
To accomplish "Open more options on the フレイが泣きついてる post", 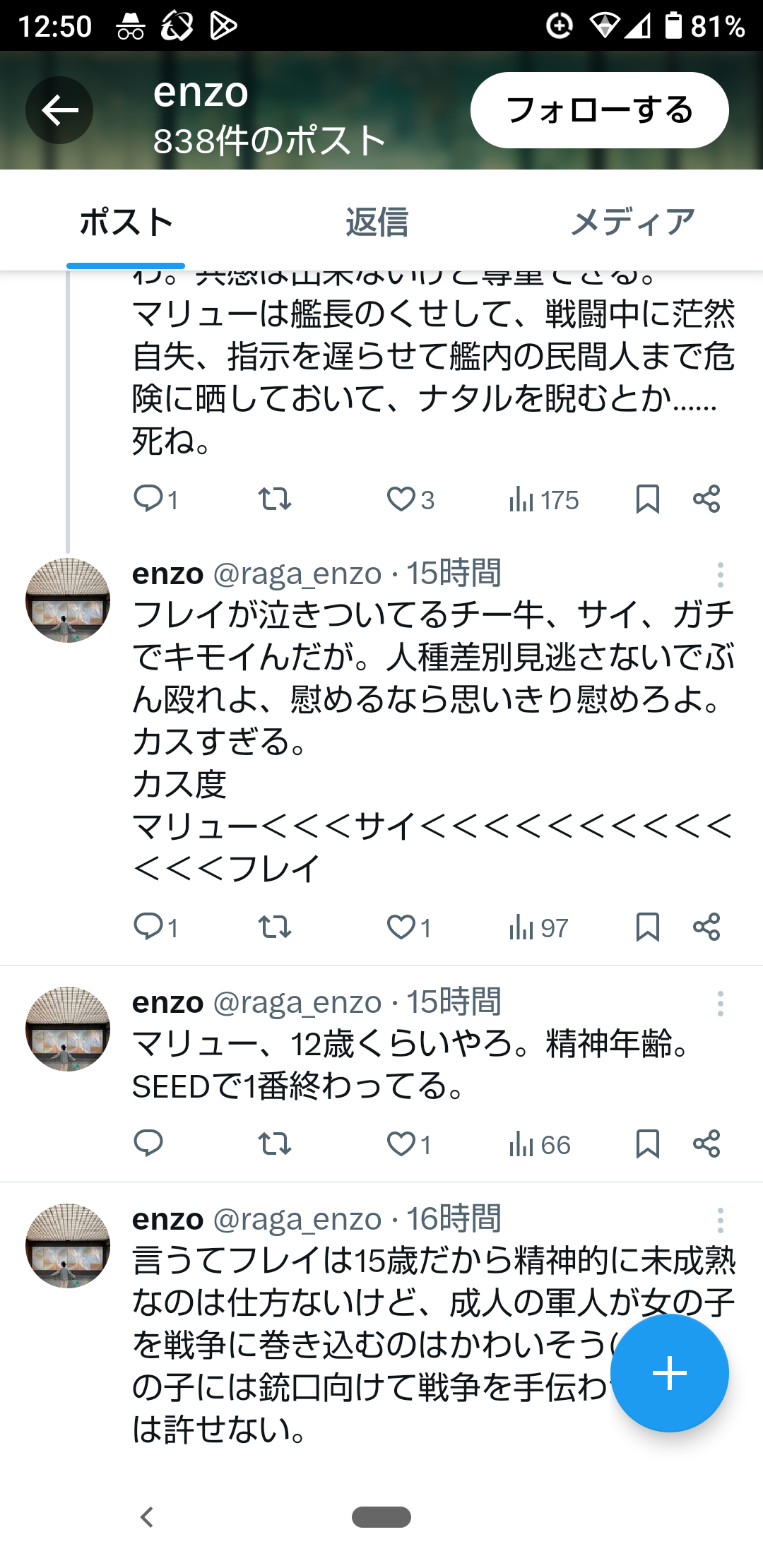I will point(720,575).
